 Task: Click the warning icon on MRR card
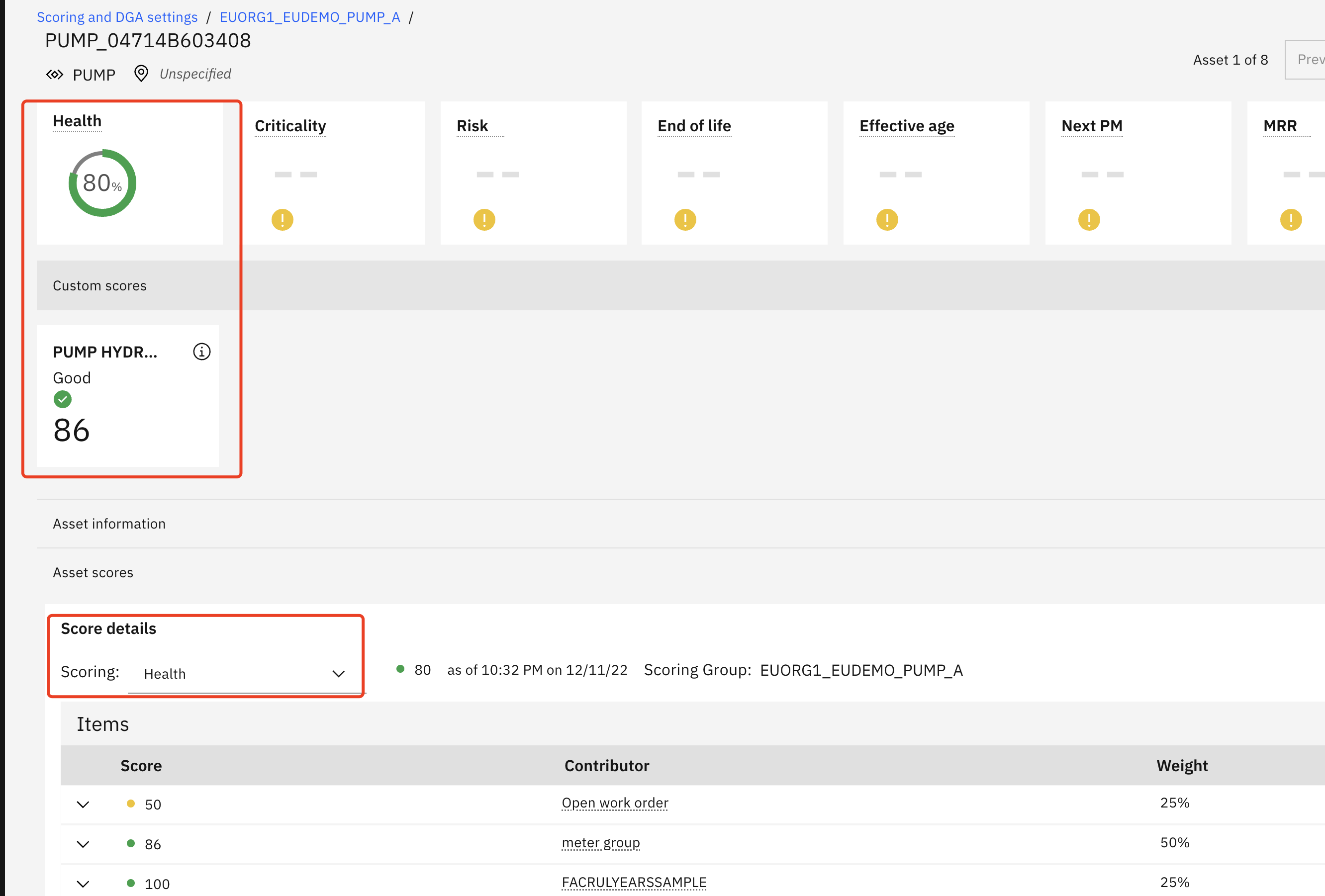[x=1291, y=219]
